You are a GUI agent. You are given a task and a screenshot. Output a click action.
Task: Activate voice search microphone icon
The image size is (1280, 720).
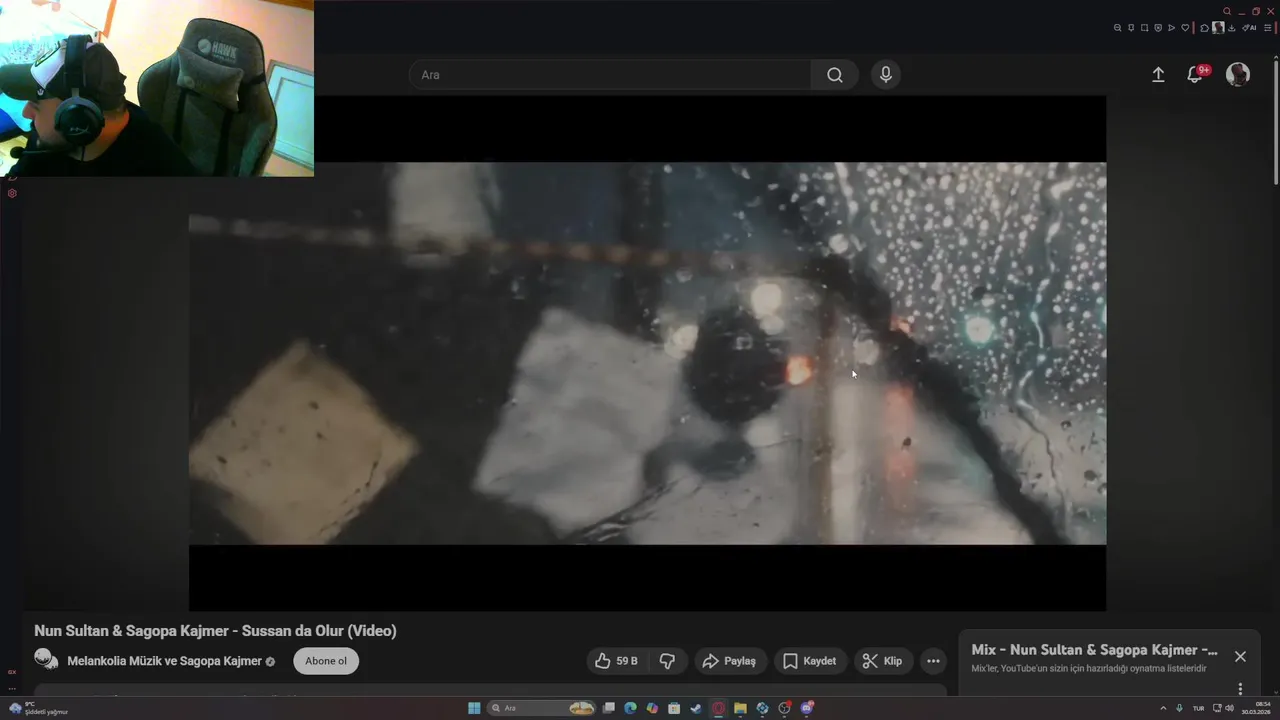(885, 75)
